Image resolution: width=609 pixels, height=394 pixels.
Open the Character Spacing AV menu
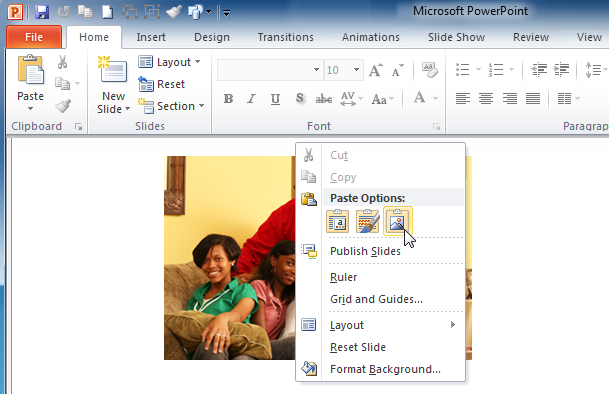(x=351, y=99)
